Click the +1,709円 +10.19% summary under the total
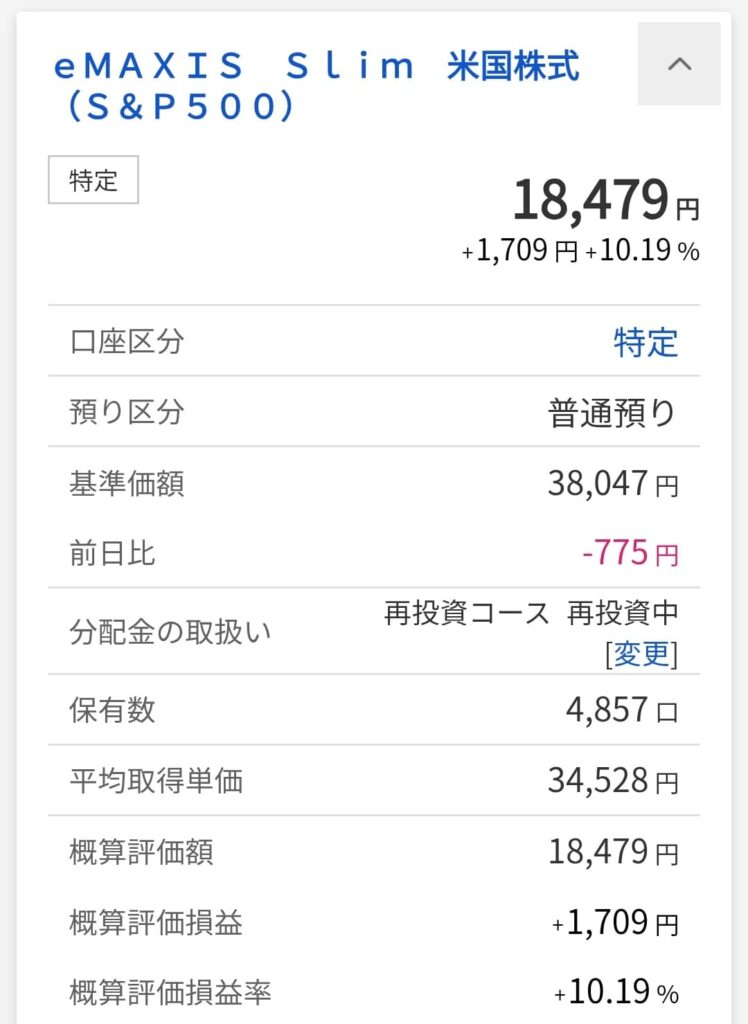 click(x=580, y=251)
